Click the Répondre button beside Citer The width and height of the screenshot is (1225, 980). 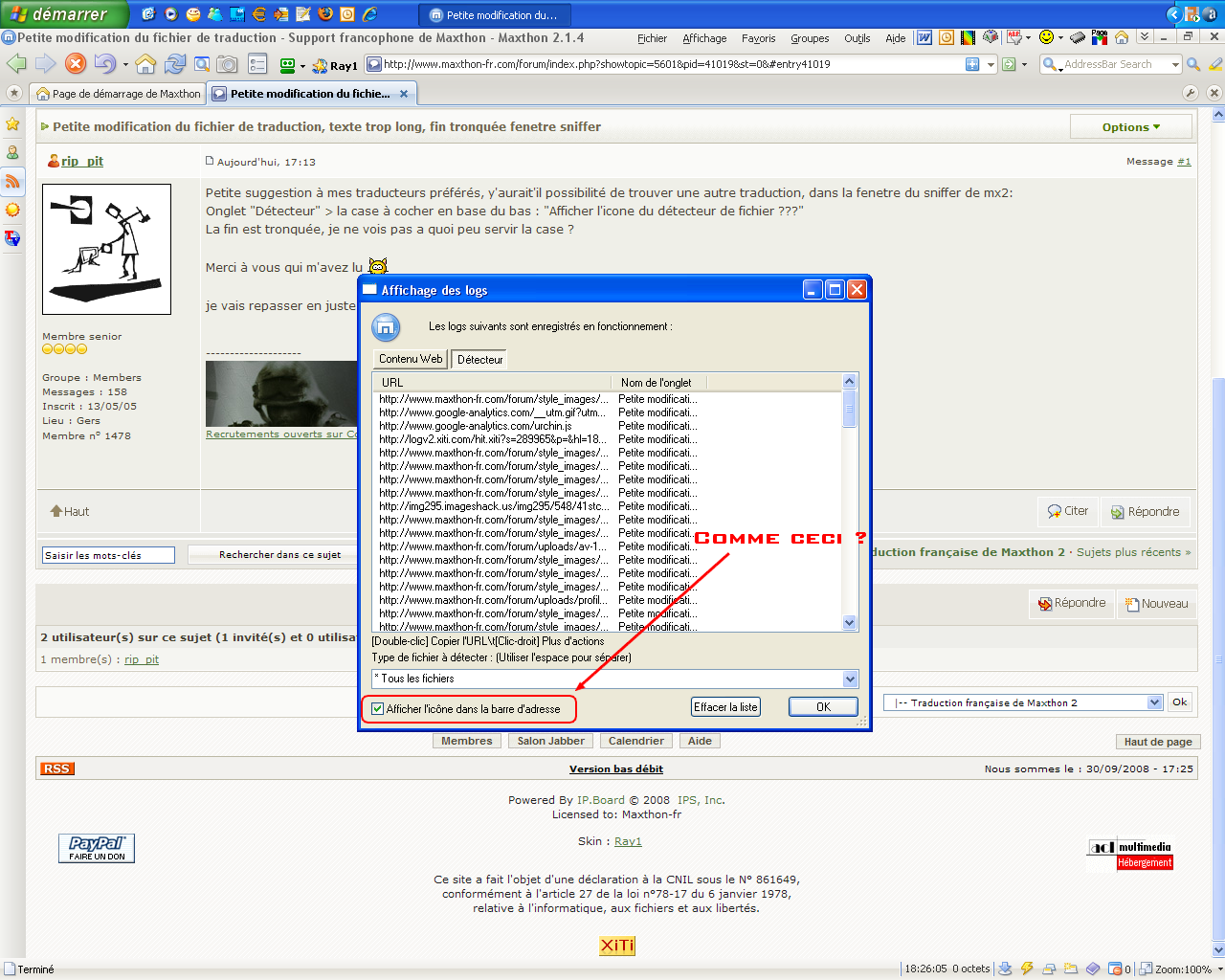point(1145,511)
